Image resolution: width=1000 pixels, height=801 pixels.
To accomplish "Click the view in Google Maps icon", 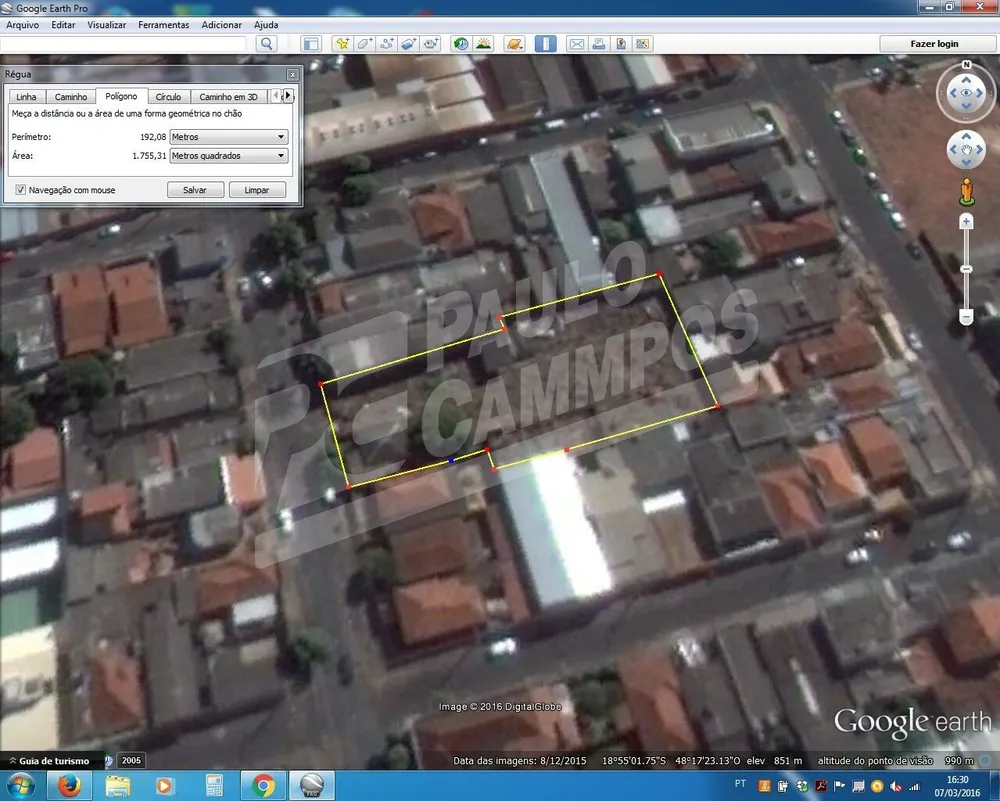I will coord(642,43).
